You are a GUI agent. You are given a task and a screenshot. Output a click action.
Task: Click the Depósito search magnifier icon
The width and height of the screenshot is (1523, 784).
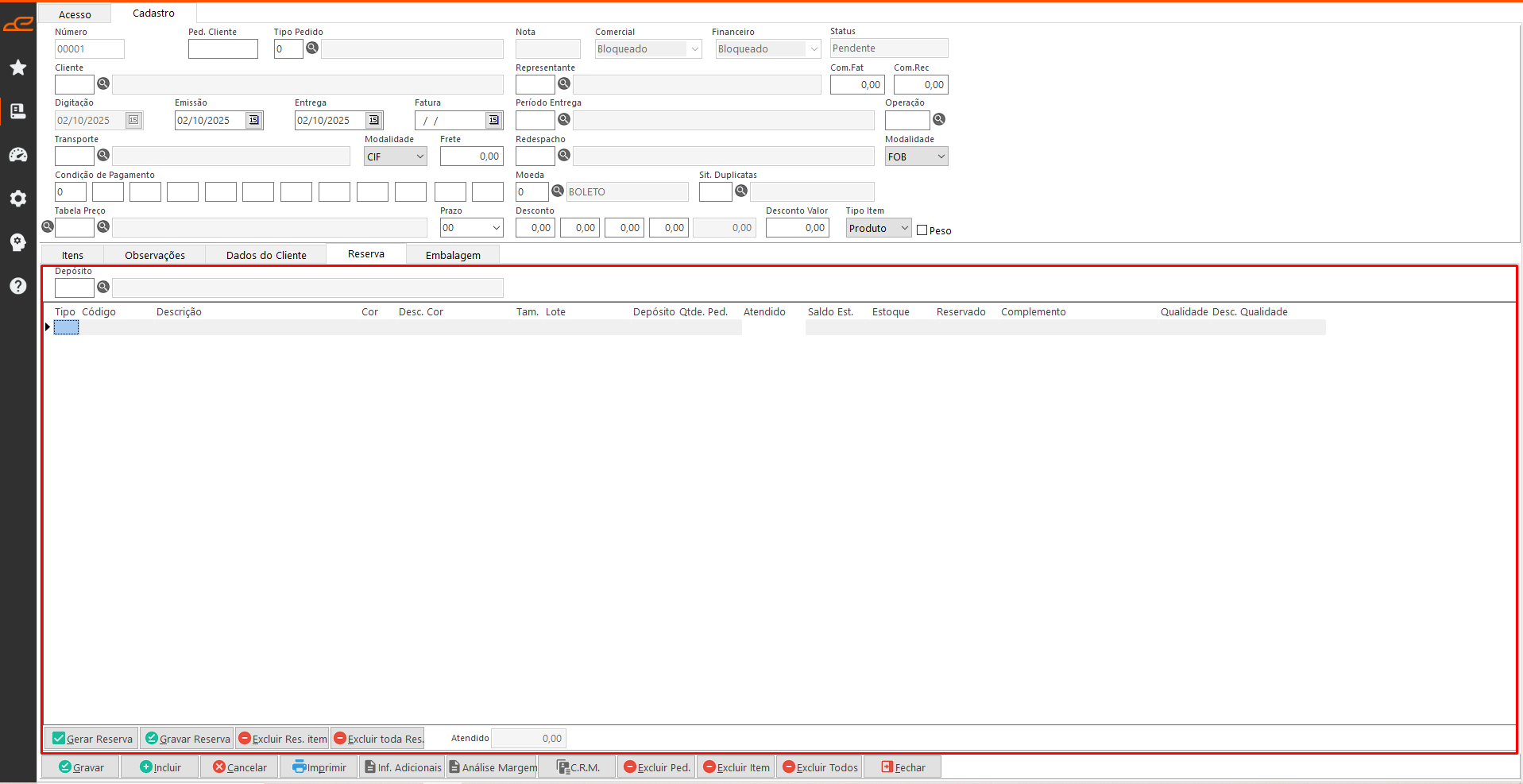click(103, 288)
